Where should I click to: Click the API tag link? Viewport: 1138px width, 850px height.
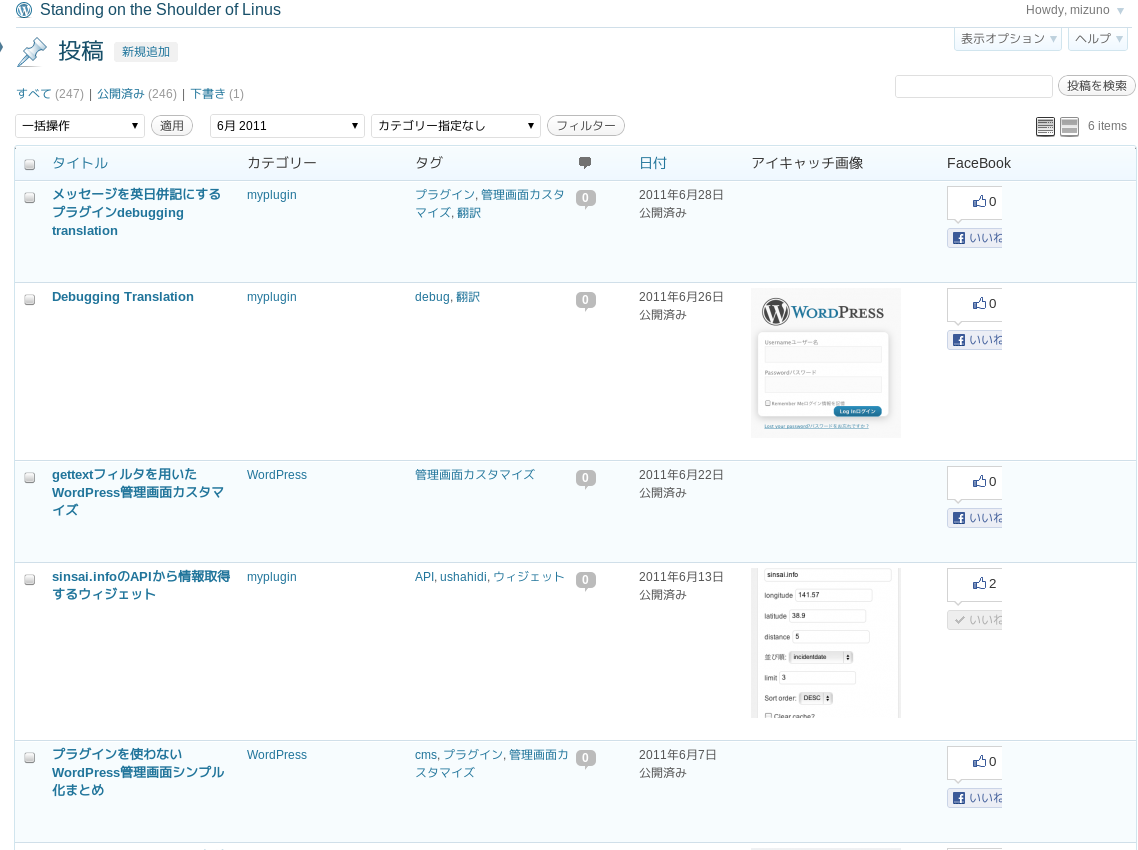(x=425, y=577)
